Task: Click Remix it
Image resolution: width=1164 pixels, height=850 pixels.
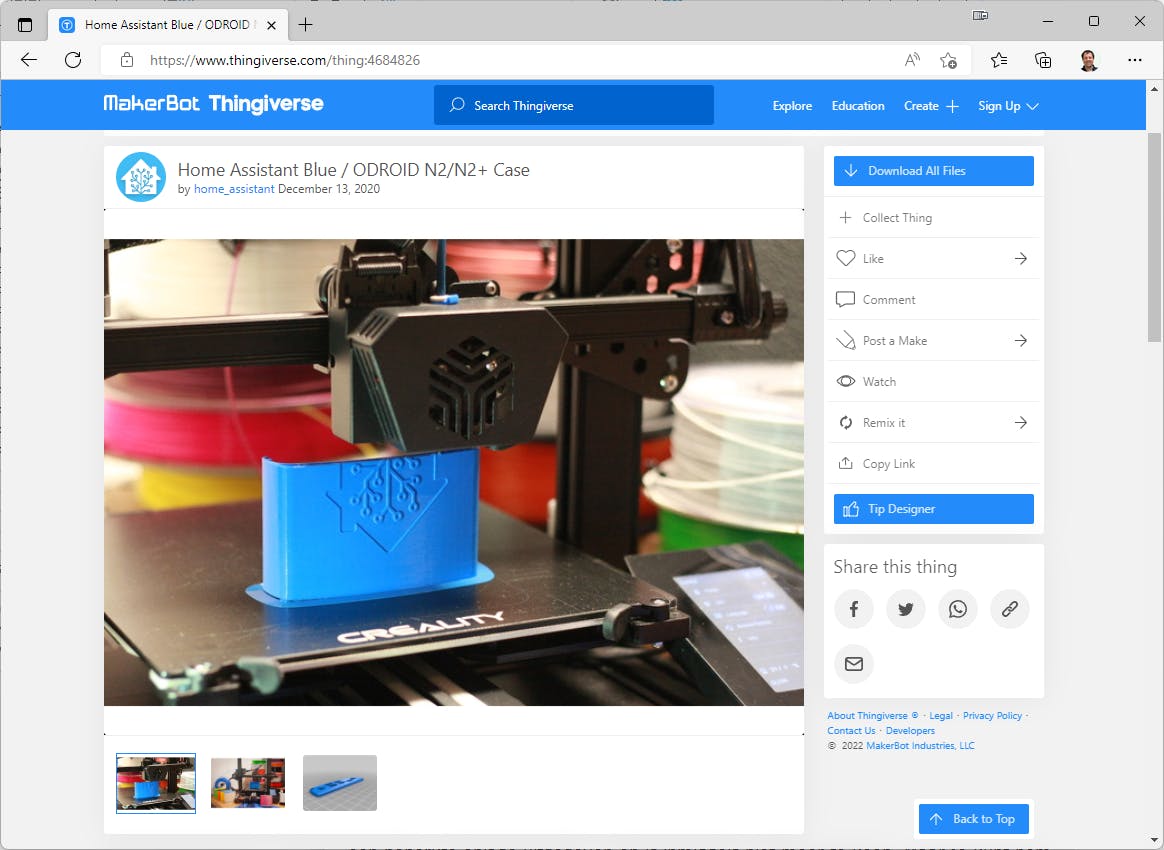Action: tap(883, 423)
